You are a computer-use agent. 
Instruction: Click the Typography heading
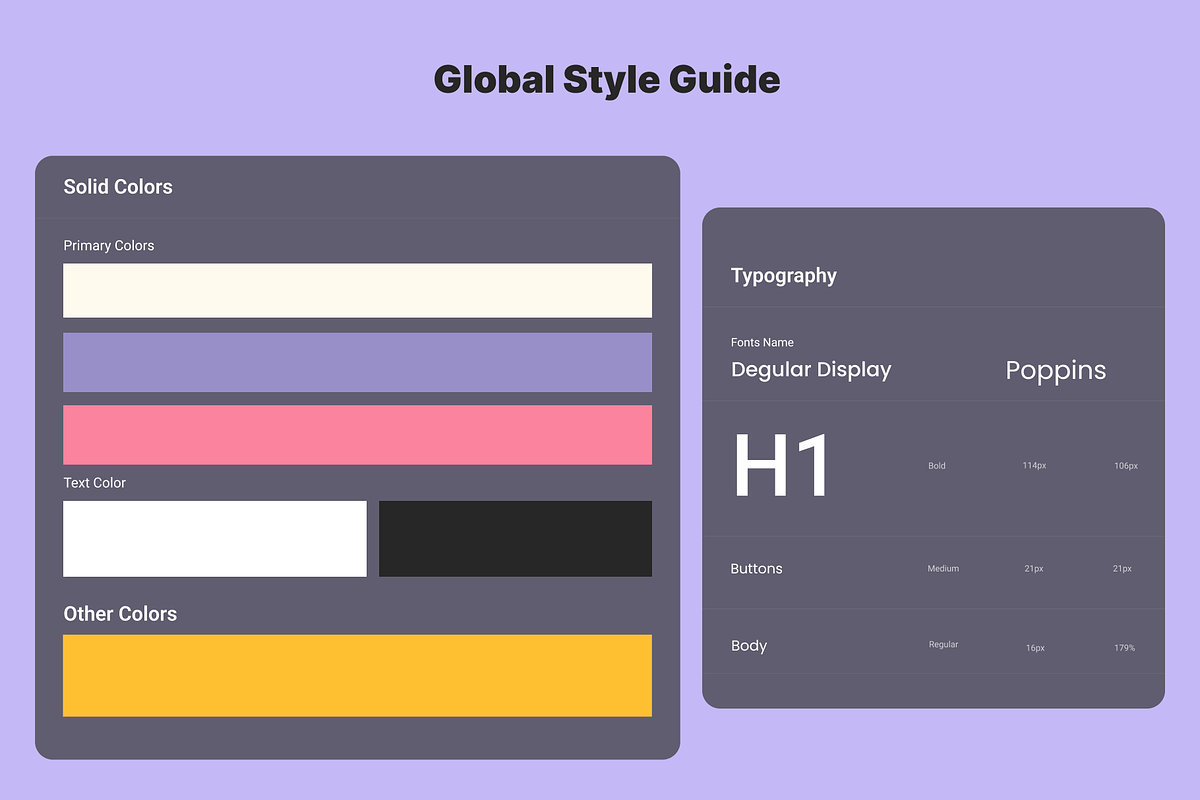click(784, 276)
